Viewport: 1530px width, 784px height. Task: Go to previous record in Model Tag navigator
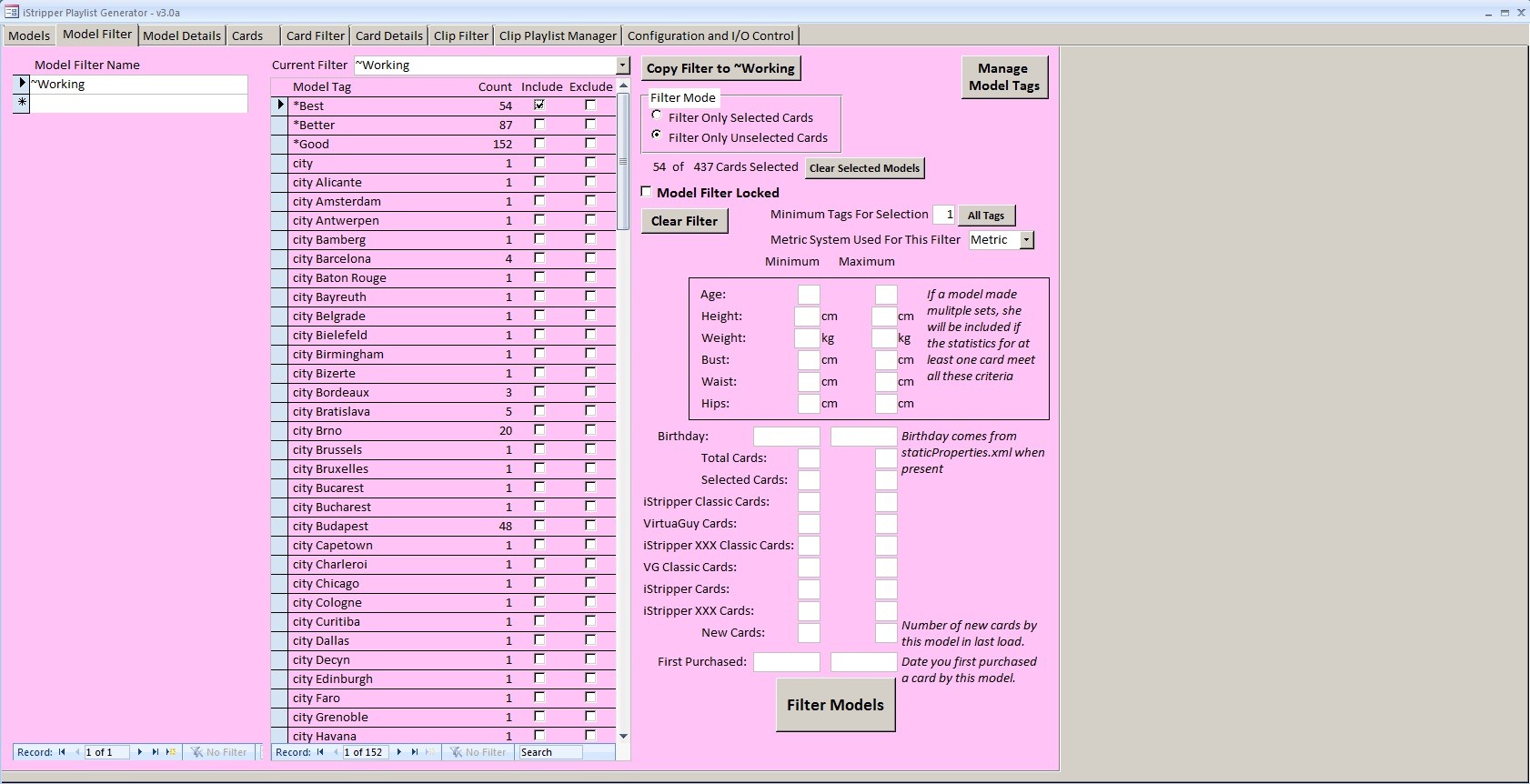(x=336, y=752)
